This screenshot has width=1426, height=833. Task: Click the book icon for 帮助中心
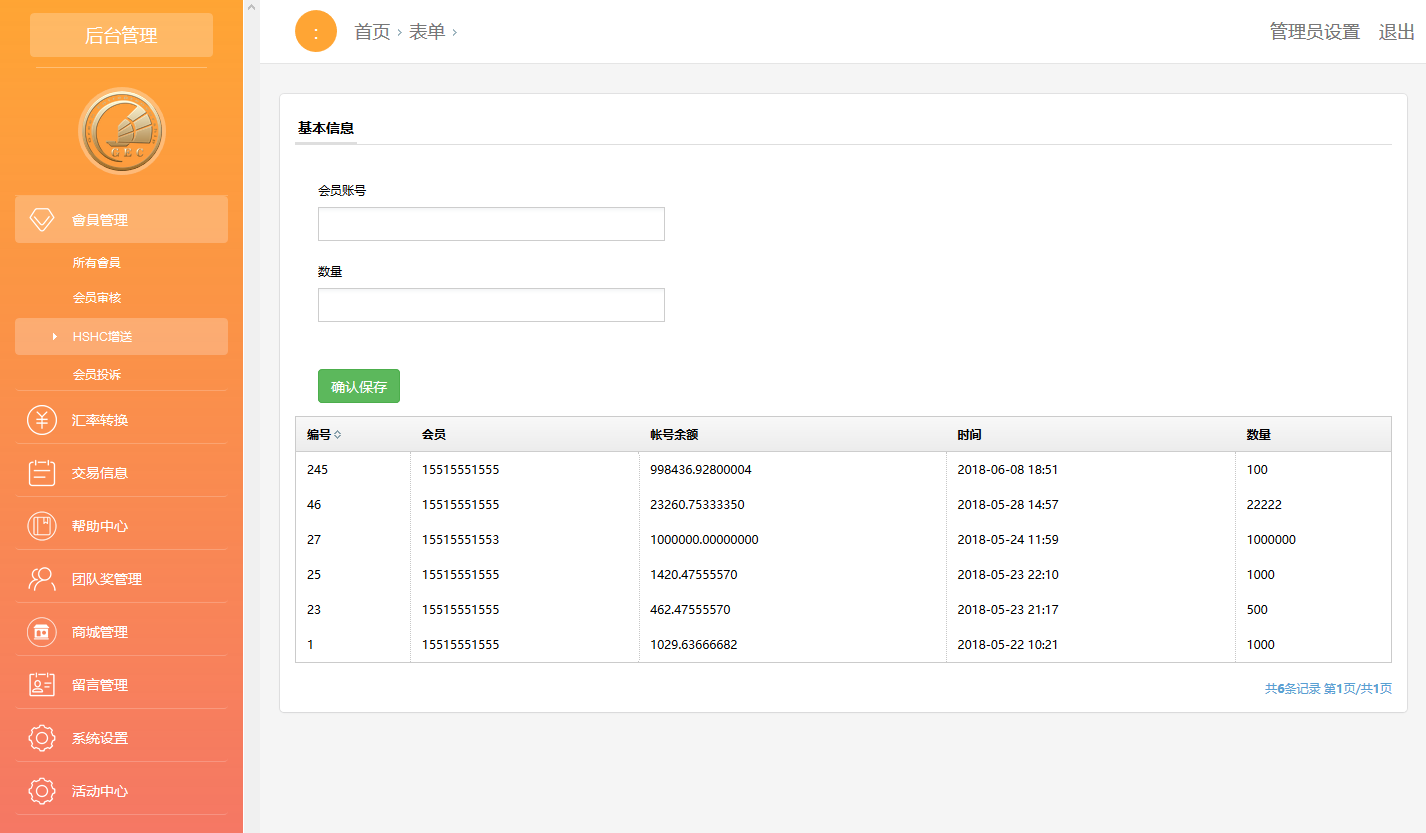pyautogui.click(x=42, y=526)
